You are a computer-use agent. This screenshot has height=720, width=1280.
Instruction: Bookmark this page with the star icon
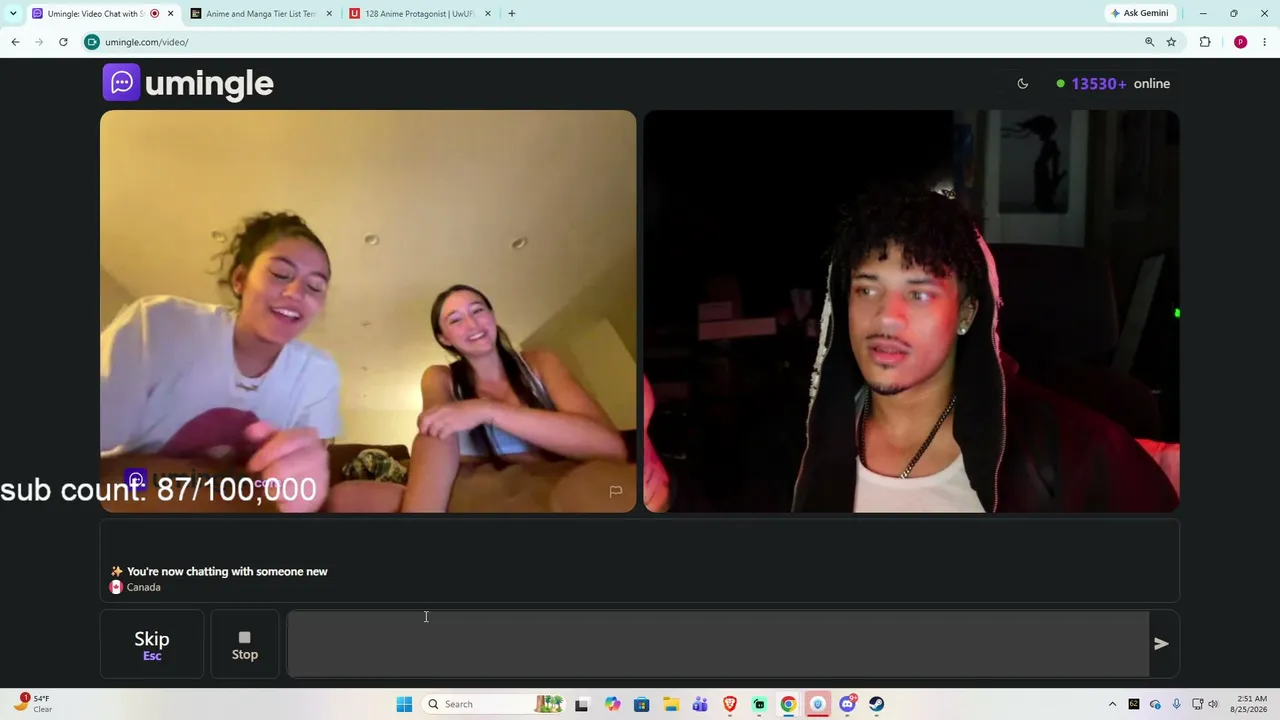click(x=1171, y=42)
